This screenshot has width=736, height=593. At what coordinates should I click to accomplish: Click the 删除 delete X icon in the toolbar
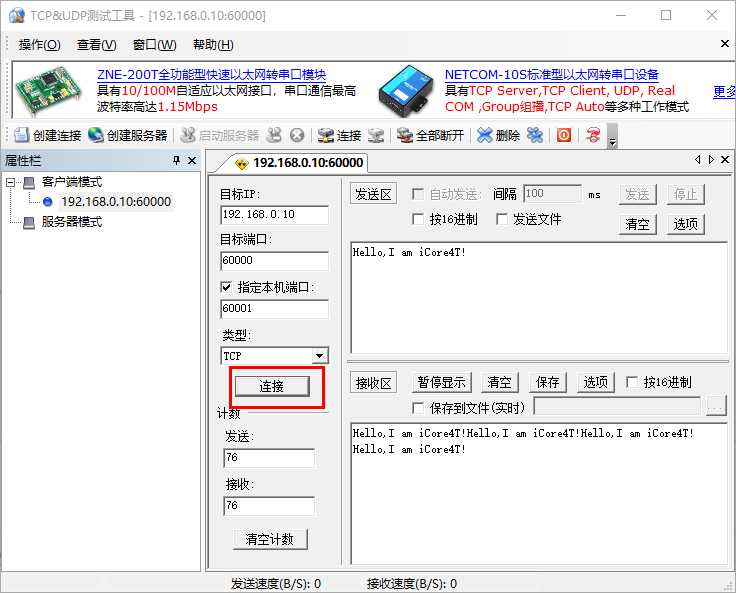pyautogui.click(x=485, y=135)
